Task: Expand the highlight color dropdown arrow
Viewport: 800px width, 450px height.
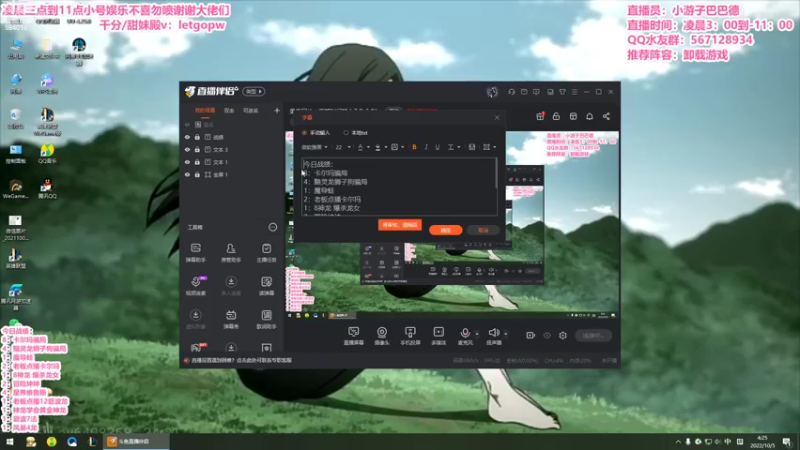Action: [x=385, y=147]
